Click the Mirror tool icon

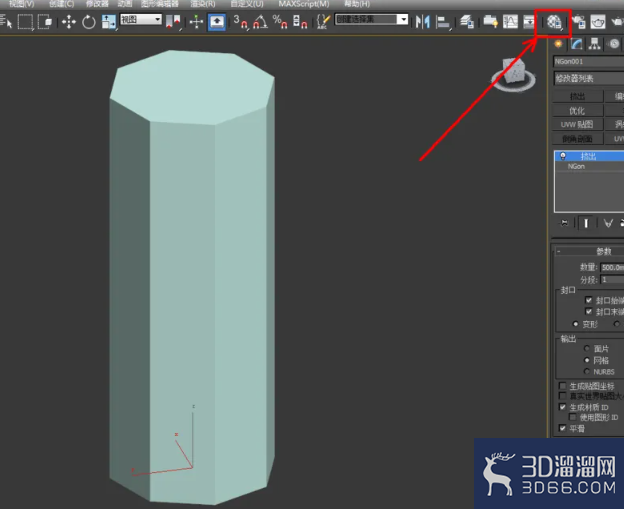click(423, 21)
